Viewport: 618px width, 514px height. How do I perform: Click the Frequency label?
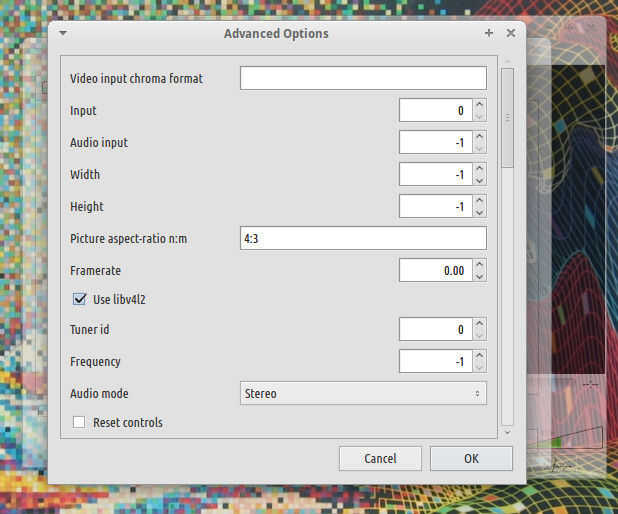pyautogui.click(x=95, y=361)
